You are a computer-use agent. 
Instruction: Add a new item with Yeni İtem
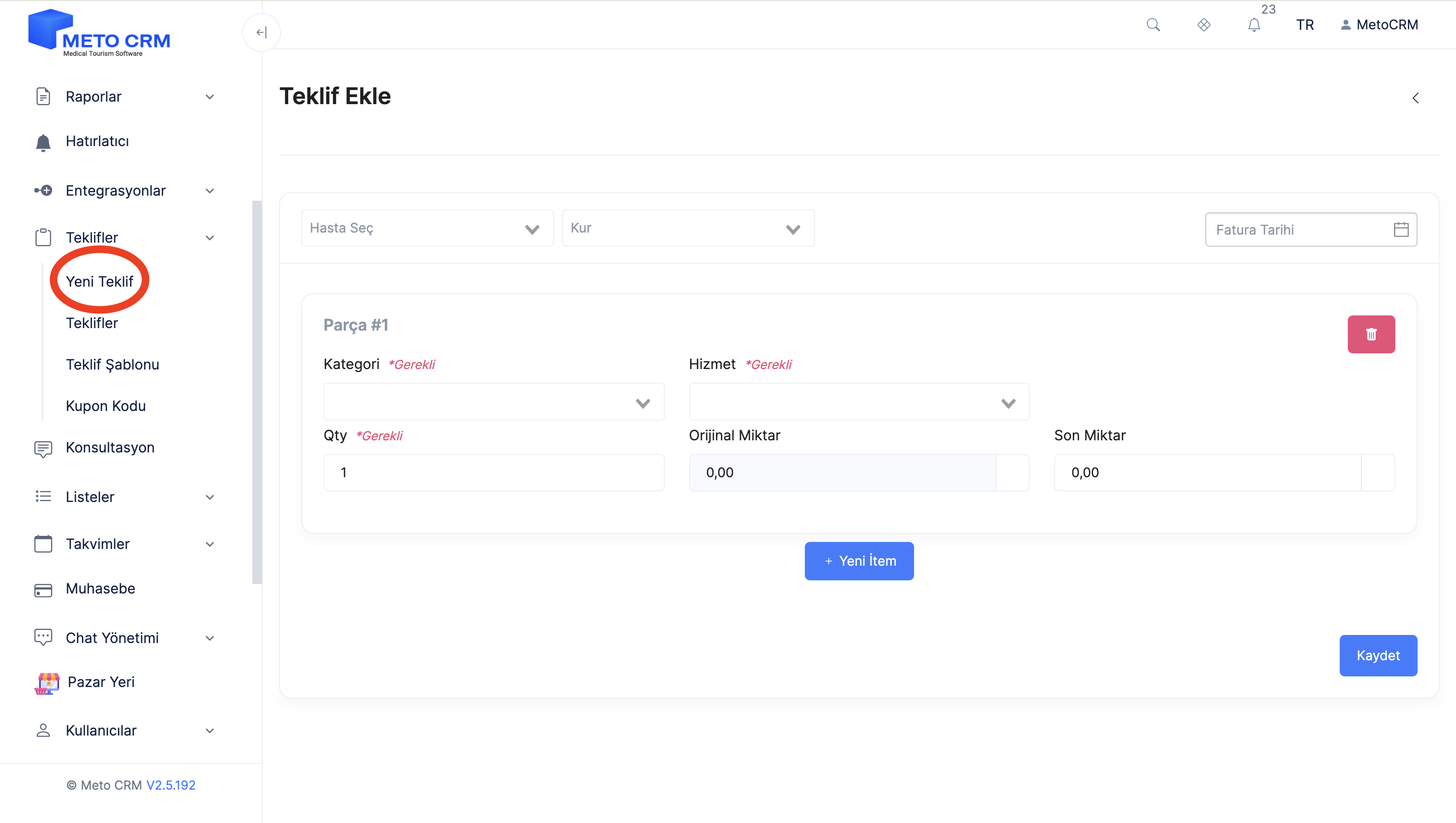tap(858, 561)
